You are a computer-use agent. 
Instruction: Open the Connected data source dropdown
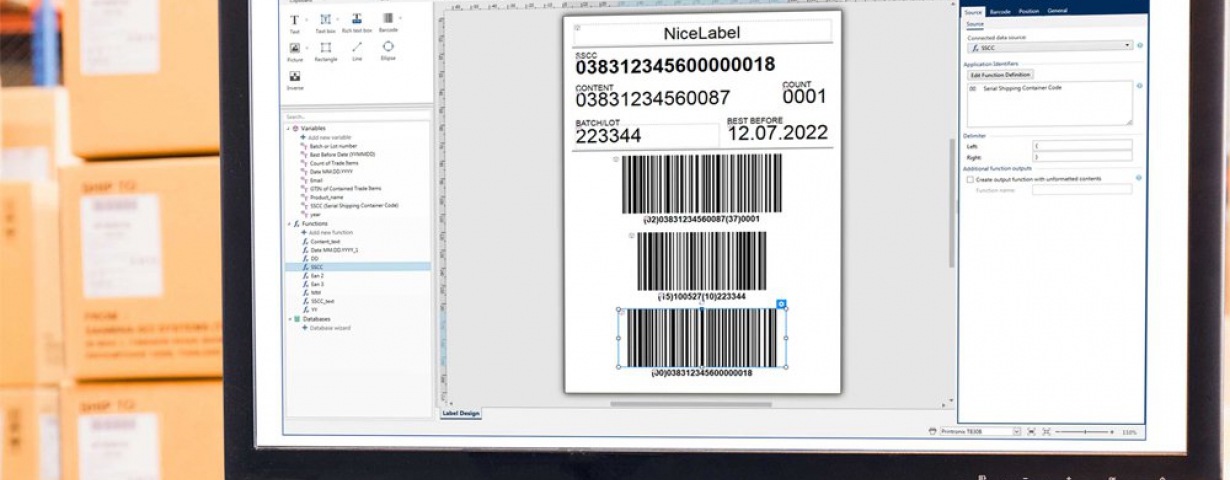(x=1128, y=46)
